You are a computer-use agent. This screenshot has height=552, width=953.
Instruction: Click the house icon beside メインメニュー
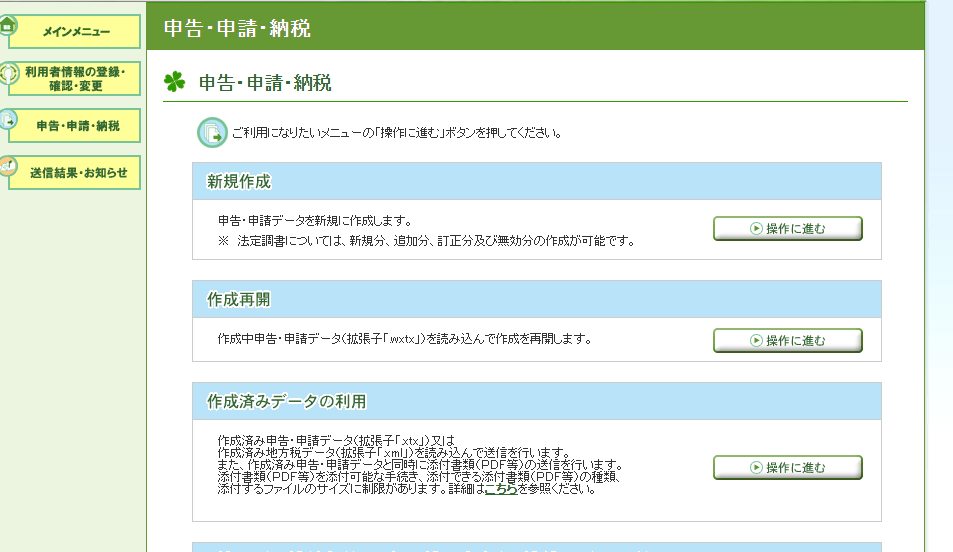(8, 24)
